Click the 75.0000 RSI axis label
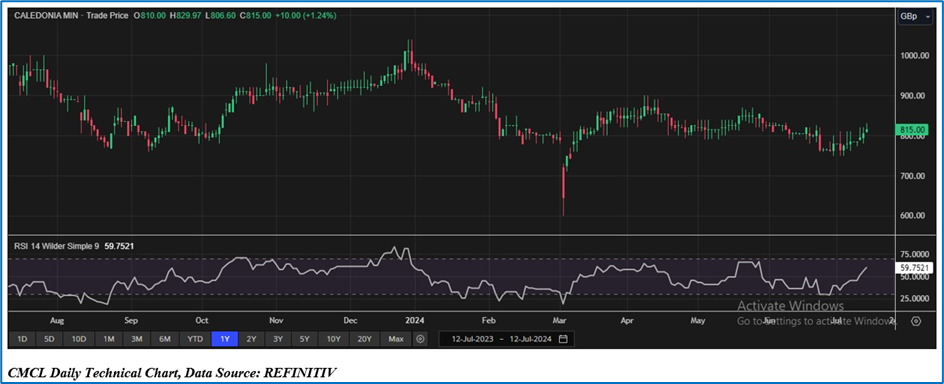This screenshot has width=944, height=384. click(x=914, y=255)
